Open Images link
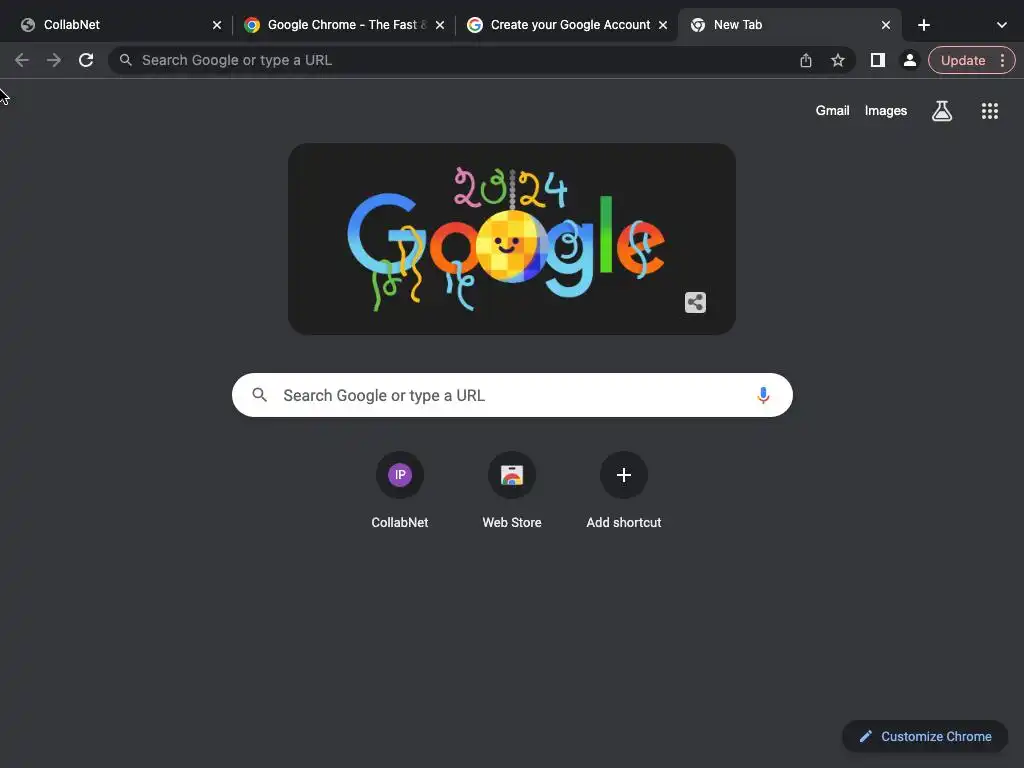Screen dimensions: 1024x768 point(886,111)
